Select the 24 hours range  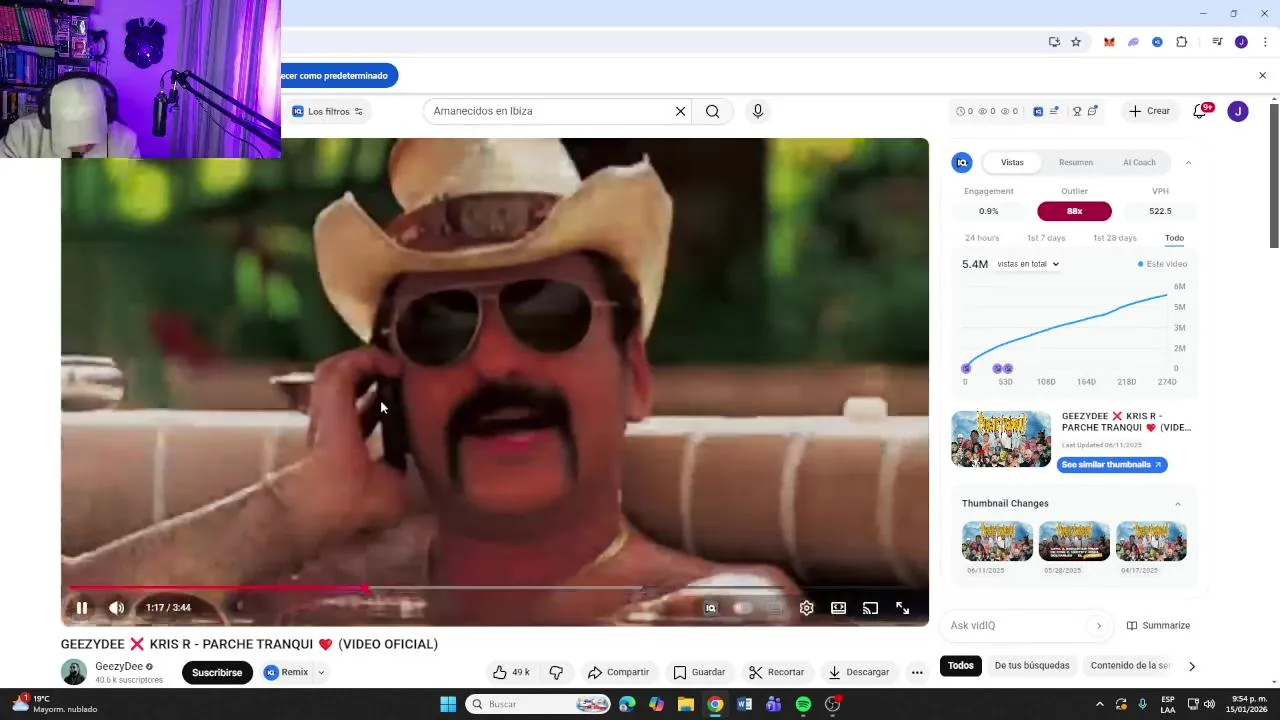coord(982,238)
